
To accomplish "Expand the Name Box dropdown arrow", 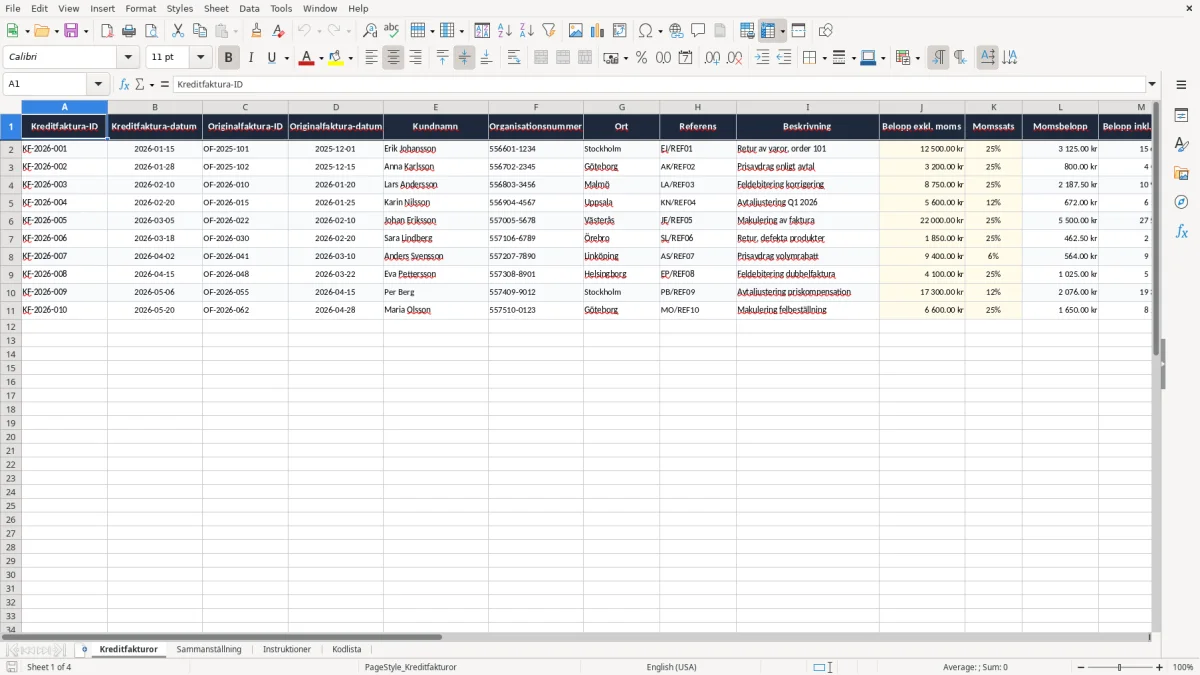I will [x=98, y=84].
